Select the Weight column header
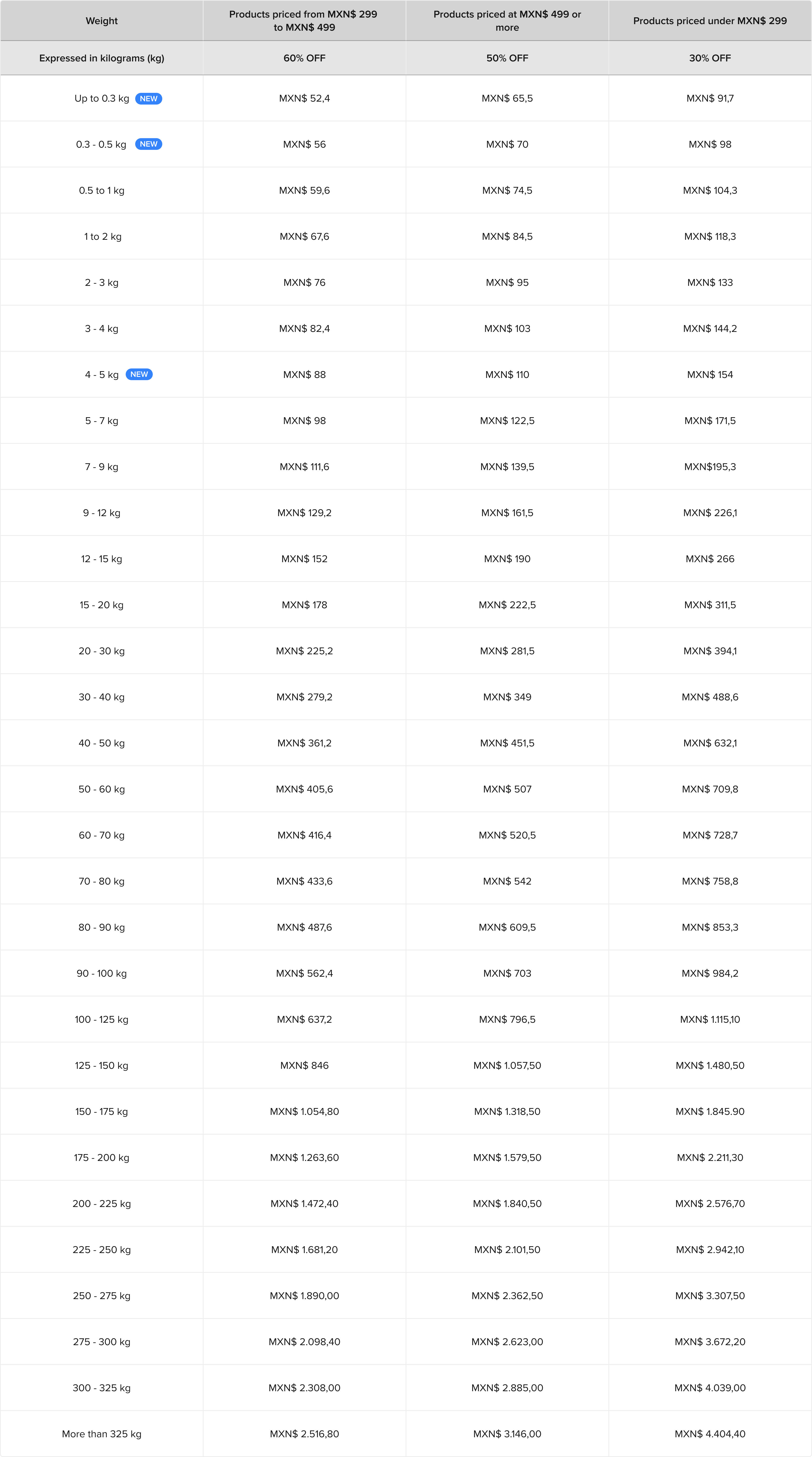 click(102, 21)
